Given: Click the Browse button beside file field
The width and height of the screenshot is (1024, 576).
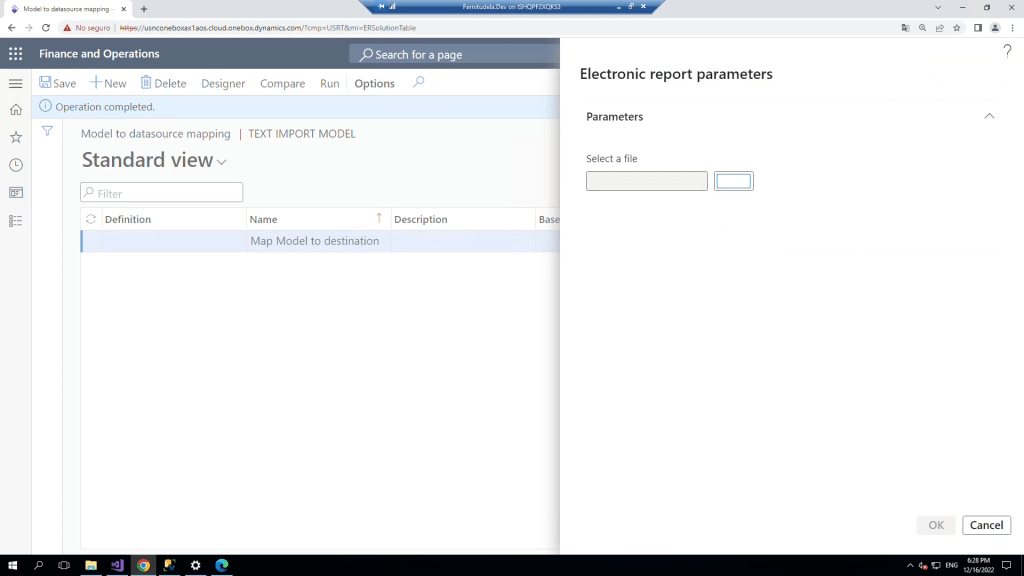Looking at the screenshot, I should [733, 181].
